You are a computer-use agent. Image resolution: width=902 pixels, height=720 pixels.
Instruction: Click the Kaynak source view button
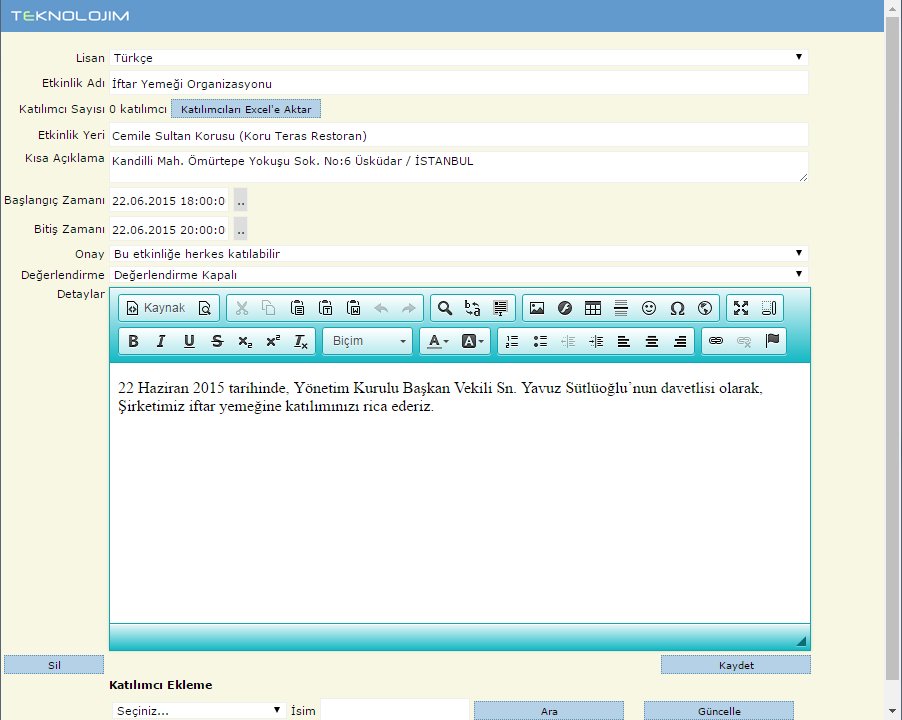155,308
